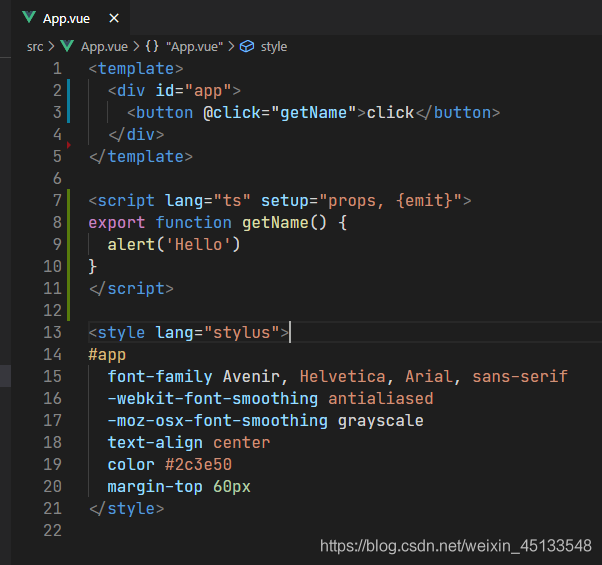Click the blog.csdn.net watermark link
602x565 pixels.
(x=455, y=546)
